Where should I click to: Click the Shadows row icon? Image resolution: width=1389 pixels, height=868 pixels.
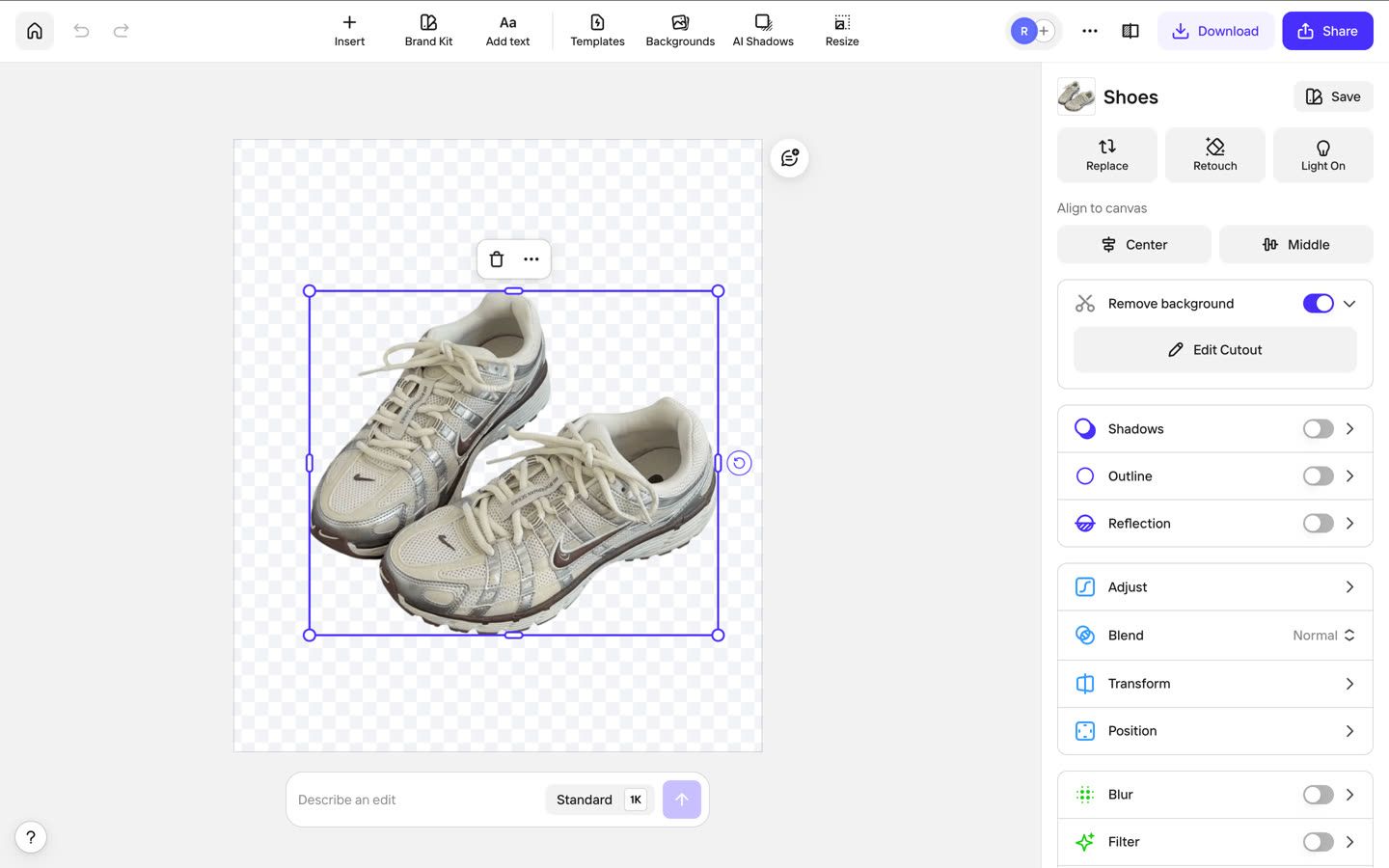[x=1085, y=429]
